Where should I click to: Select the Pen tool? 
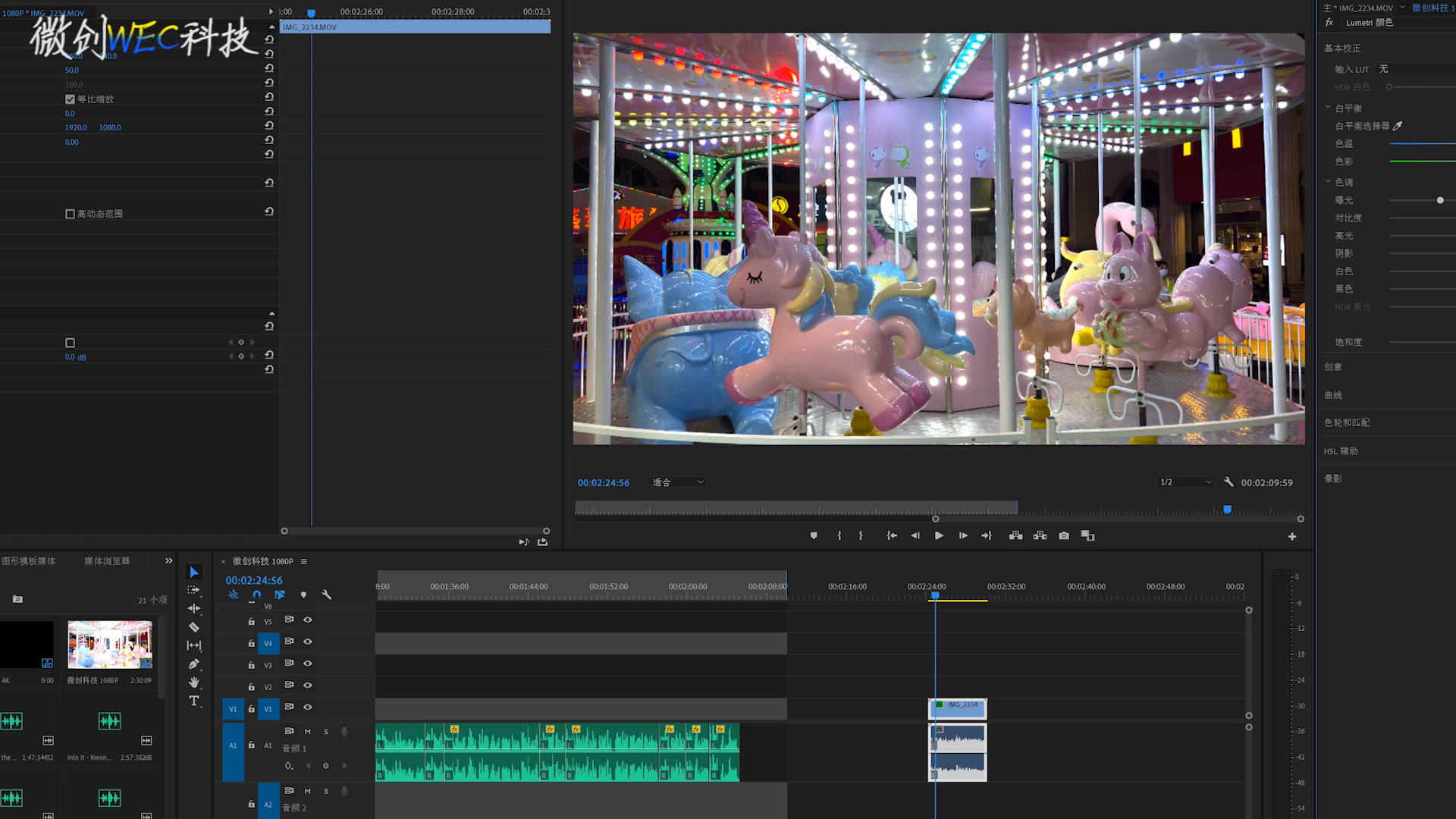tap(194, 664)
